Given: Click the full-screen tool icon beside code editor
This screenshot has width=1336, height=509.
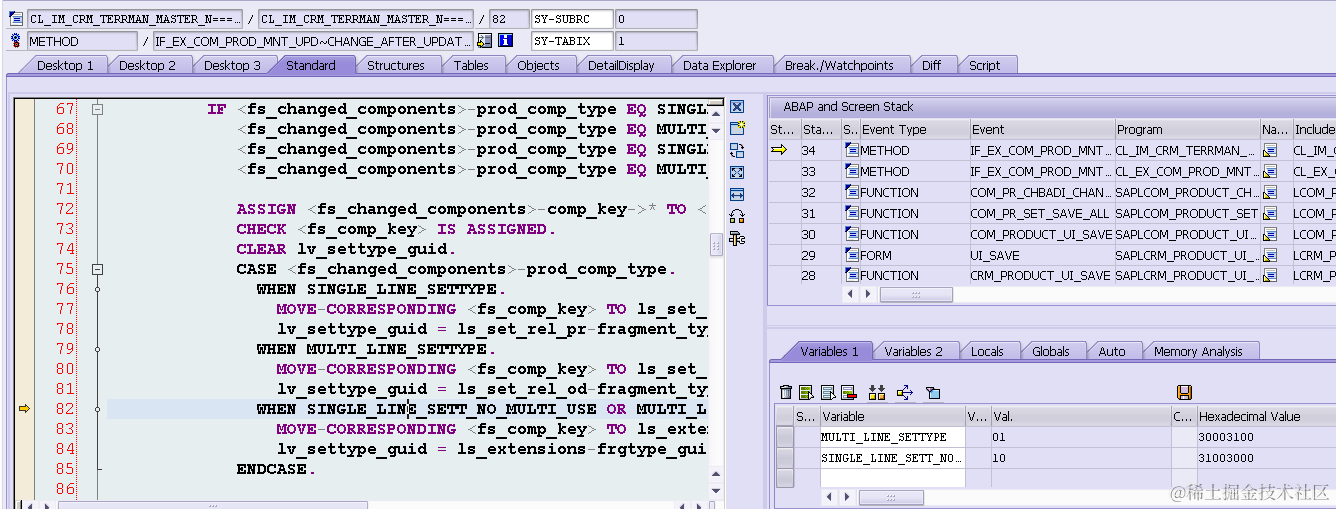Looking at the screenshot, I should pos(737,173).
